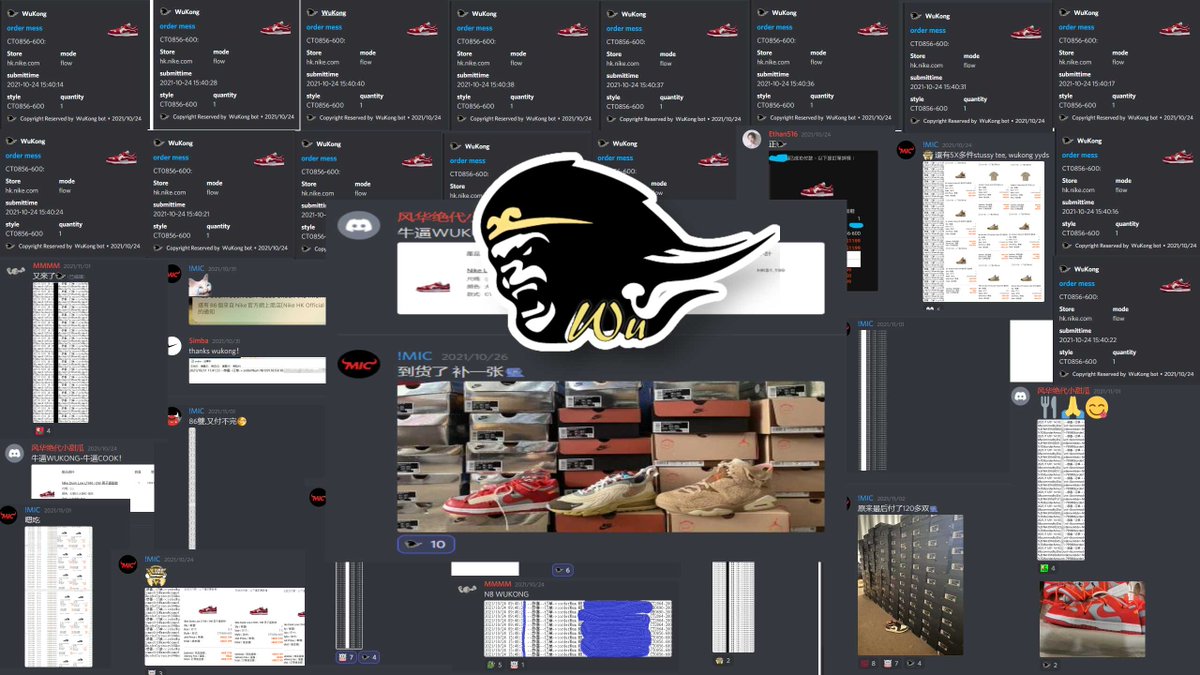This screenshot has width=1200, height=675.
Task: Open the sneaker boxes photo in 到货了 message
Action: tap(611, 456)
